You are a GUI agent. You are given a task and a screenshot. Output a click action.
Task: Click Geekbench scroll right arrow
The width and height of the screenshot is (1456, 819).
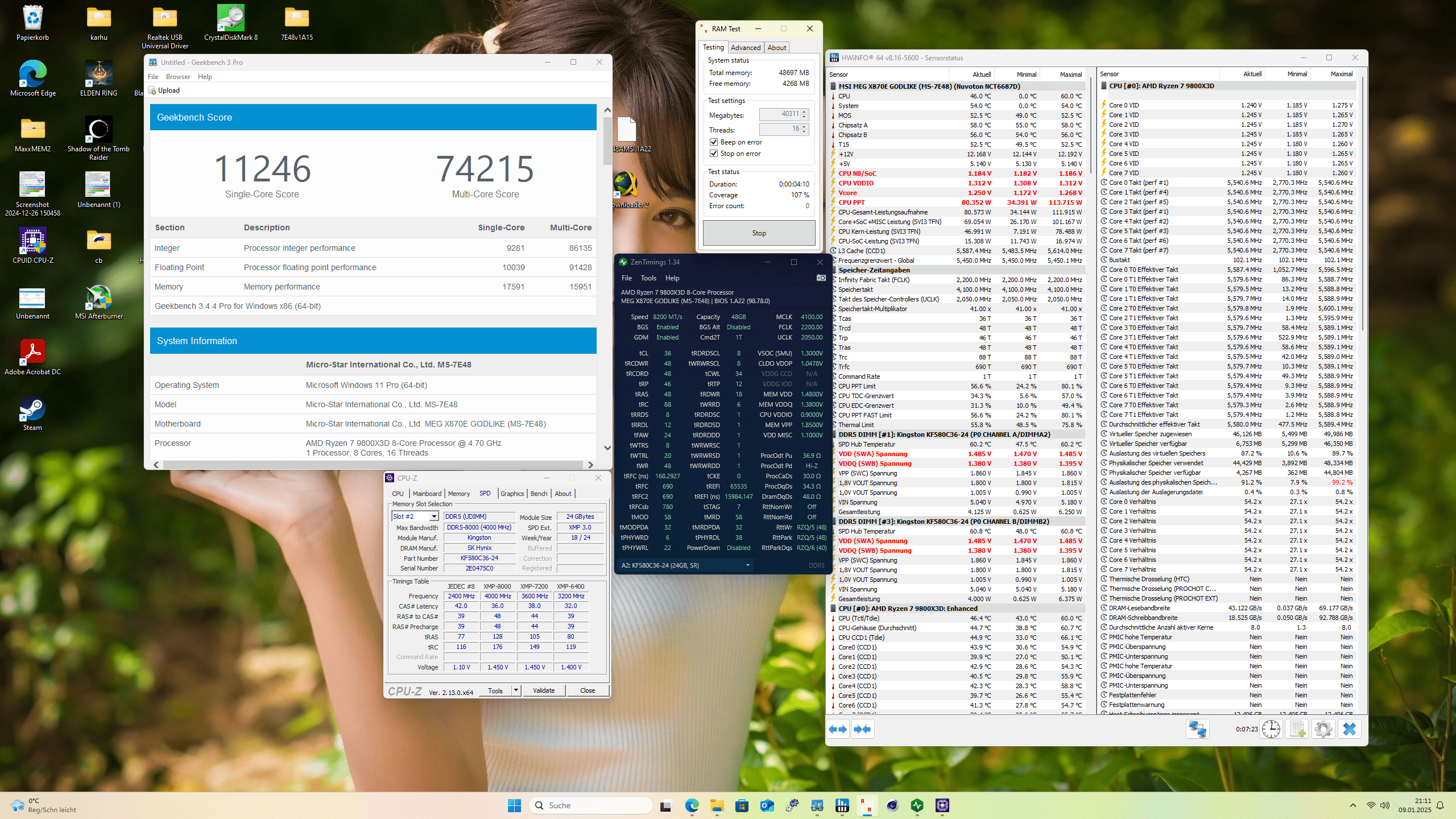coord(590,465)
